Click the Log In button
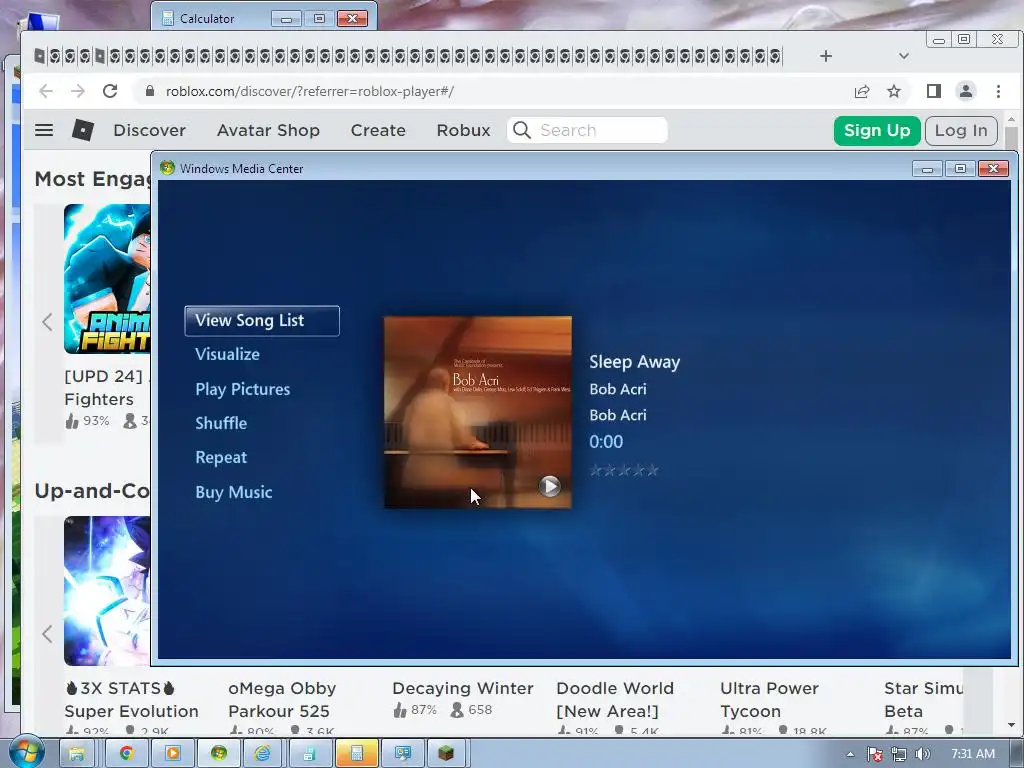 click(x=961, y=131)
